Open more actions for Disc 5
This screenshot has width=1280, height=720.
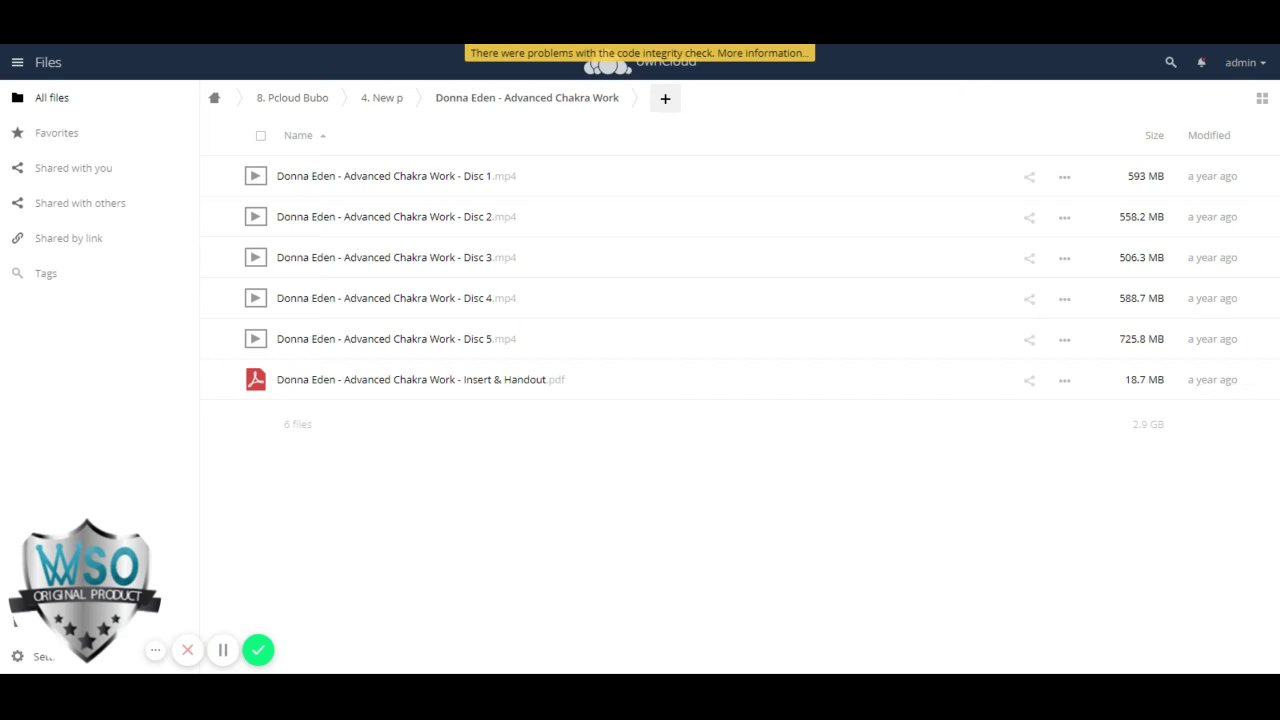1064,340
